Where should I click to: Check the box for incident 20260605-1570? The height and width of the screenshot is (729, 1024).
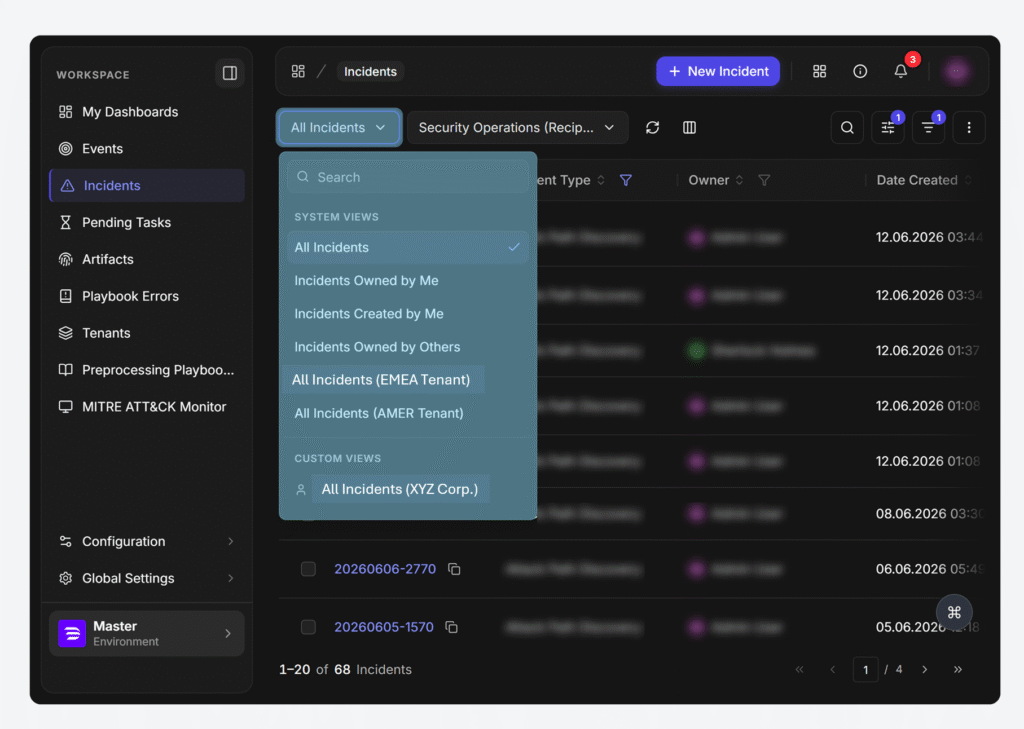(x=308, y=627)
